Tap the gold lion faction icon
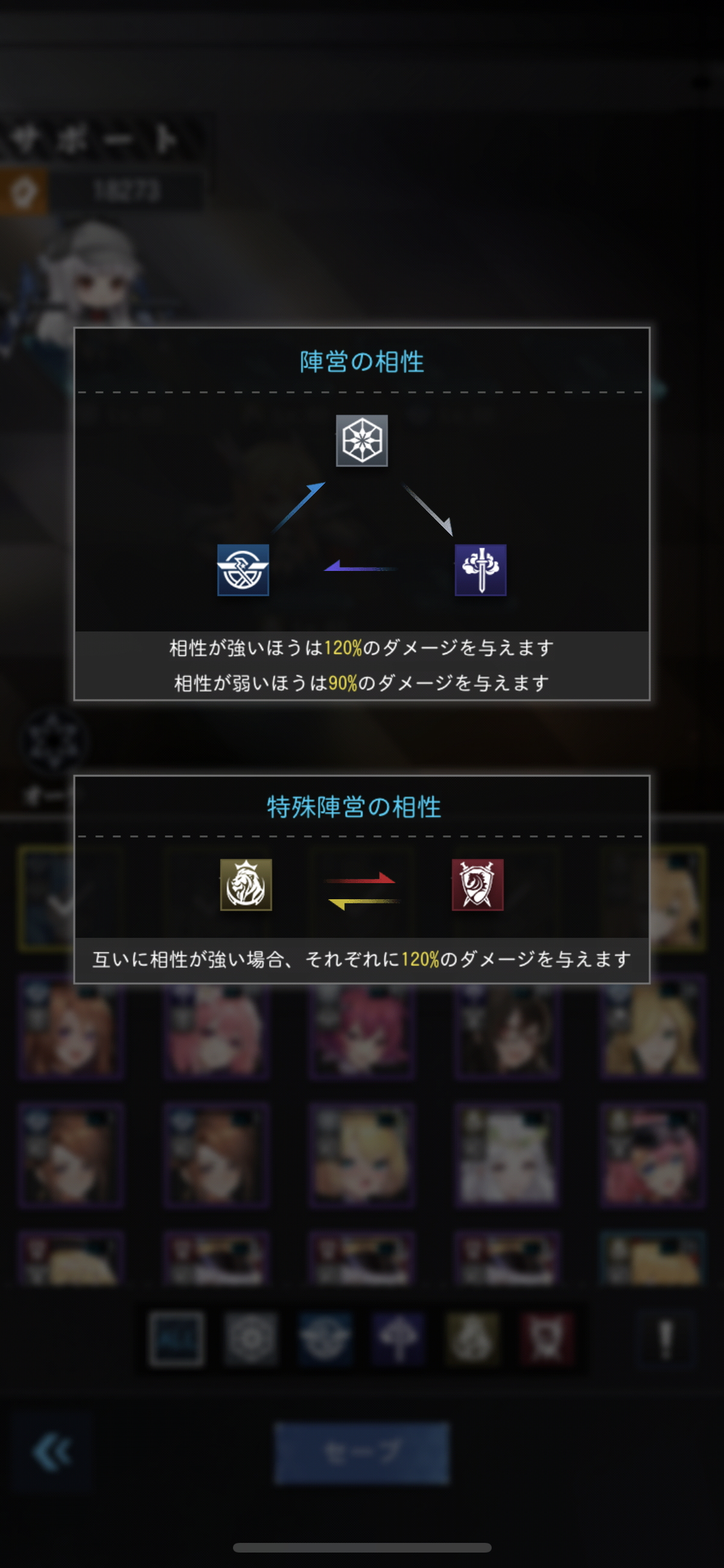 246,884
